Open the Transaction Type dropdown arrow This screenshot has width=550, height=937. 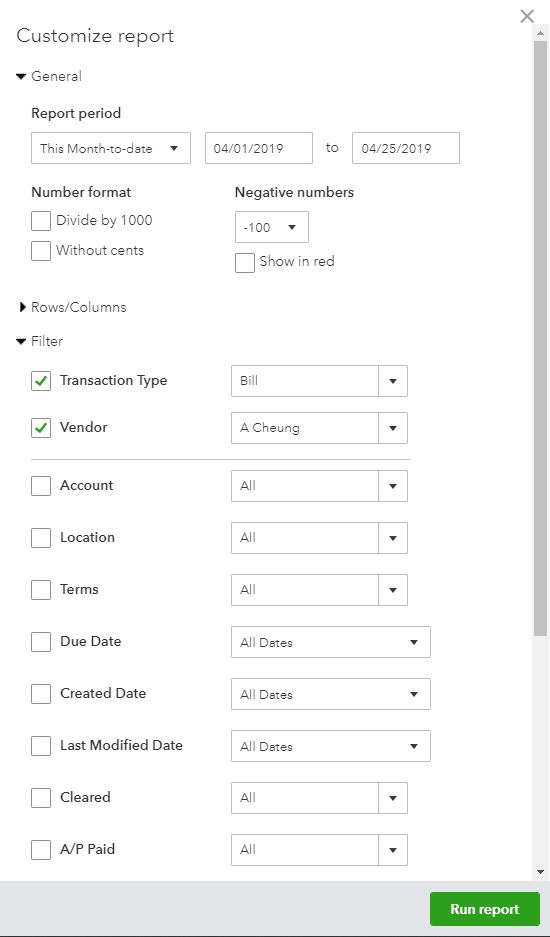click(x=393, y=381)
